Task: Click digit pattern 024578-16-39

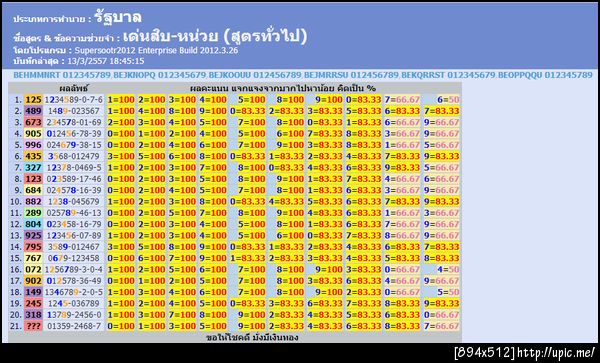Action: pos(74,190)
